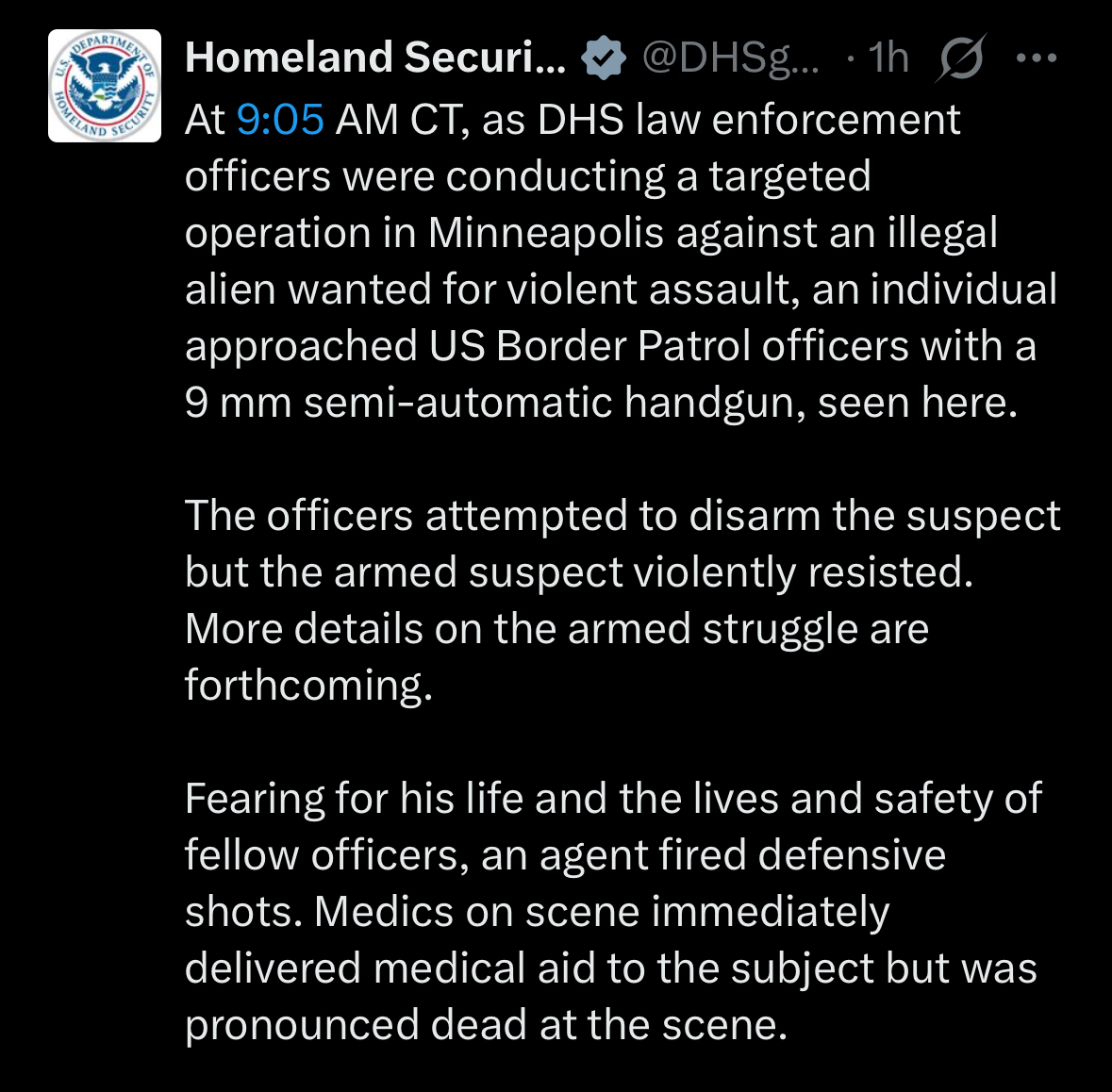Open the "Homeland Securi..." display name
The height and width of the screenshot is (1092, 1112).
[x=375, y=58]
